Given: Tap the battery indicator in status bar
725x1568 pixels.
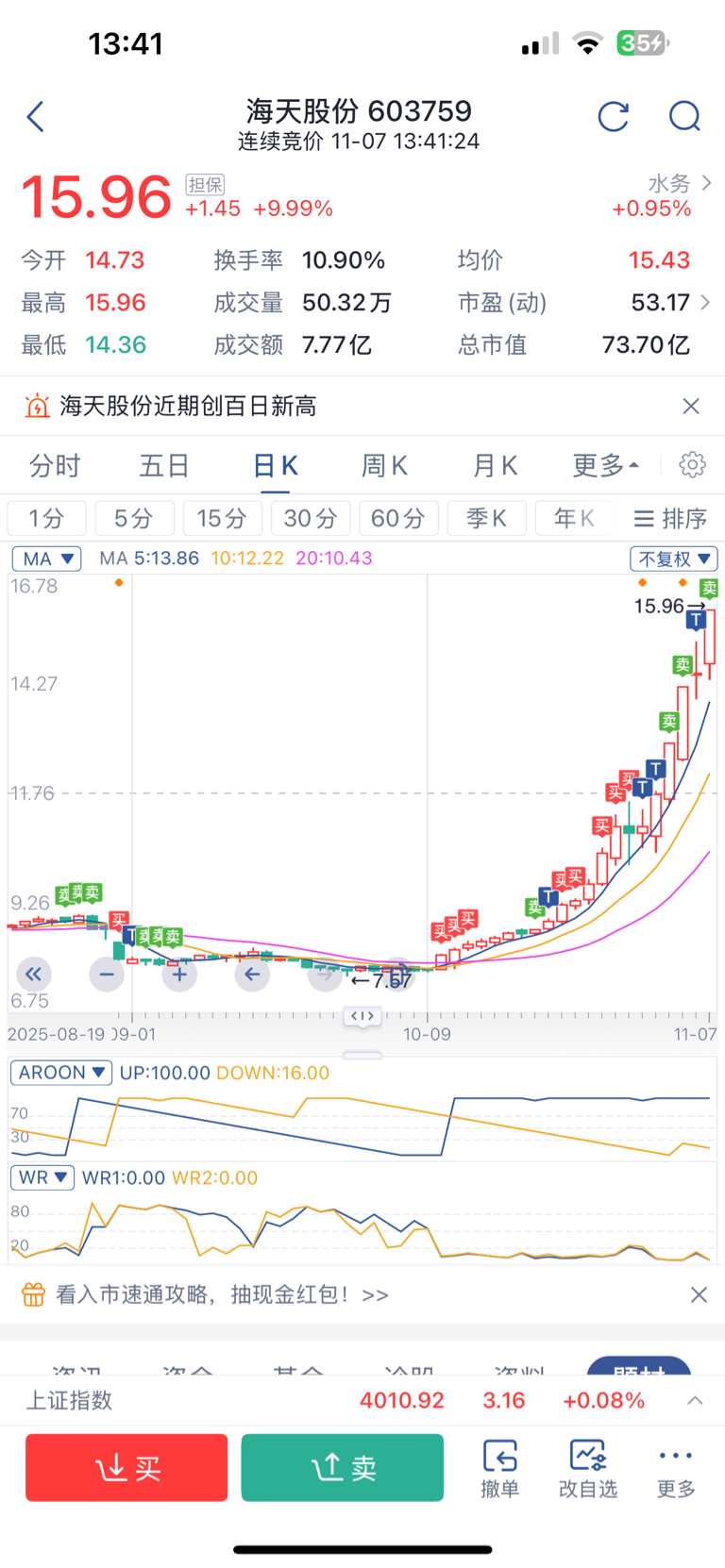Looking at the screenshot, I should 643,42.
